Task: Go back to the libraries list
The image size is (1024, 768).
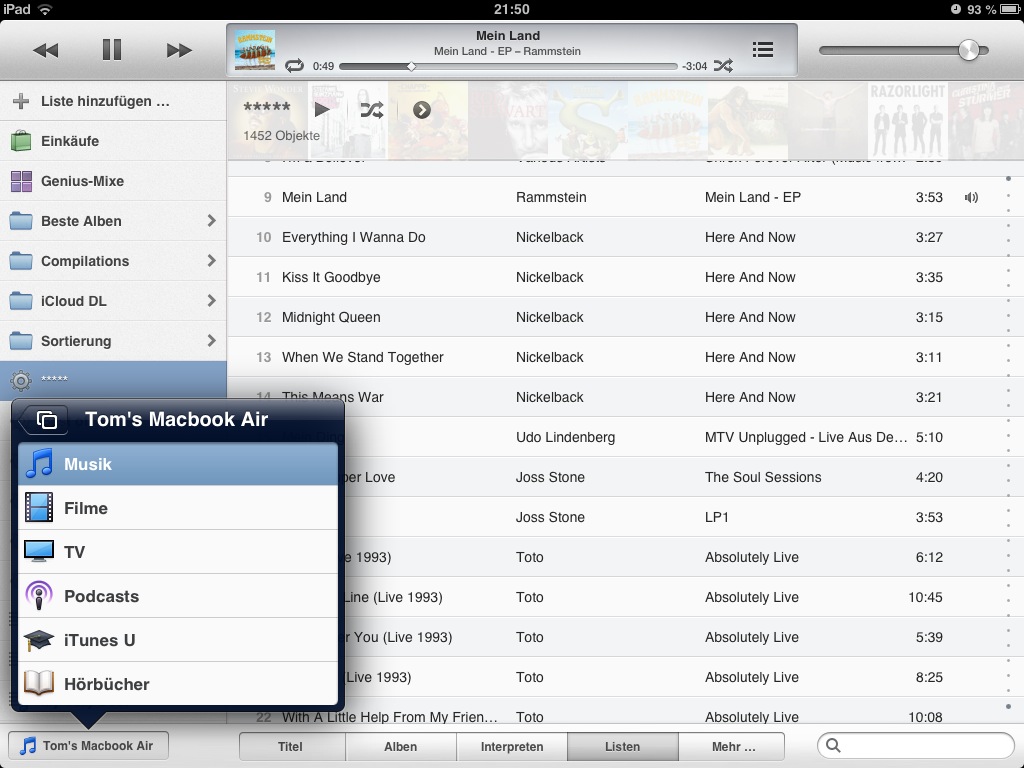Action: coord(44,419)
